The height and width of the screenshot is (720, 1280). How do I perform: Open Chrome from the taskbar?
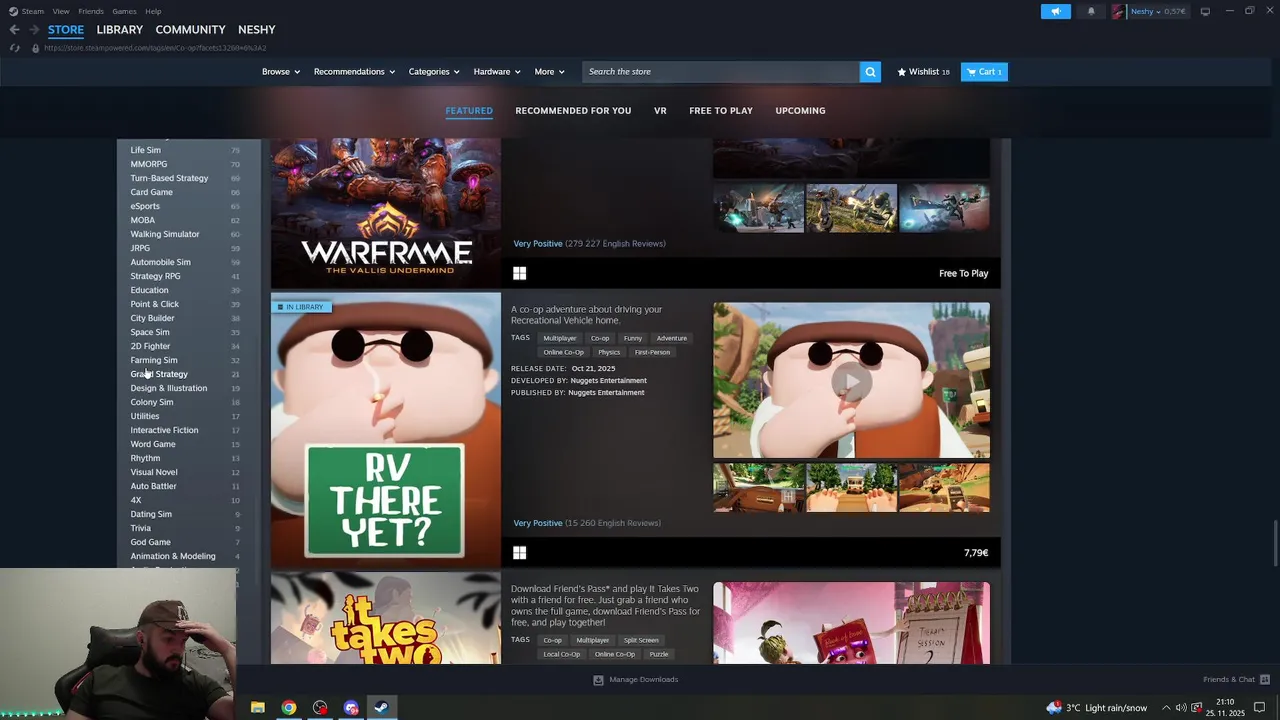(288, 708)
